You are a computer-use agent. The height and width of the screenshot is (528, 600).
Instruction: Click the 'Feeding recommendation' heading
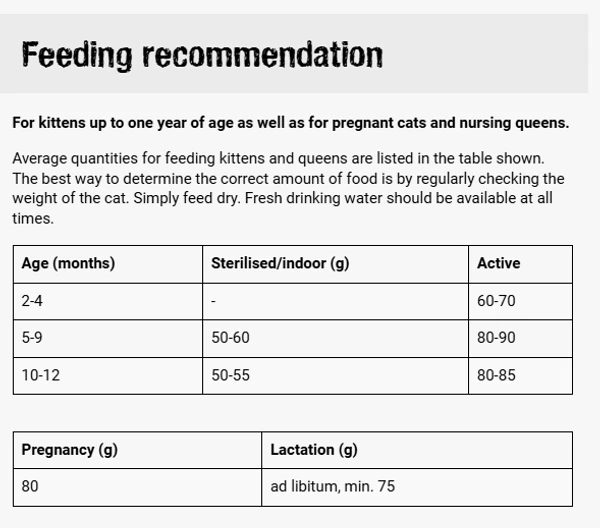[202, 55]
